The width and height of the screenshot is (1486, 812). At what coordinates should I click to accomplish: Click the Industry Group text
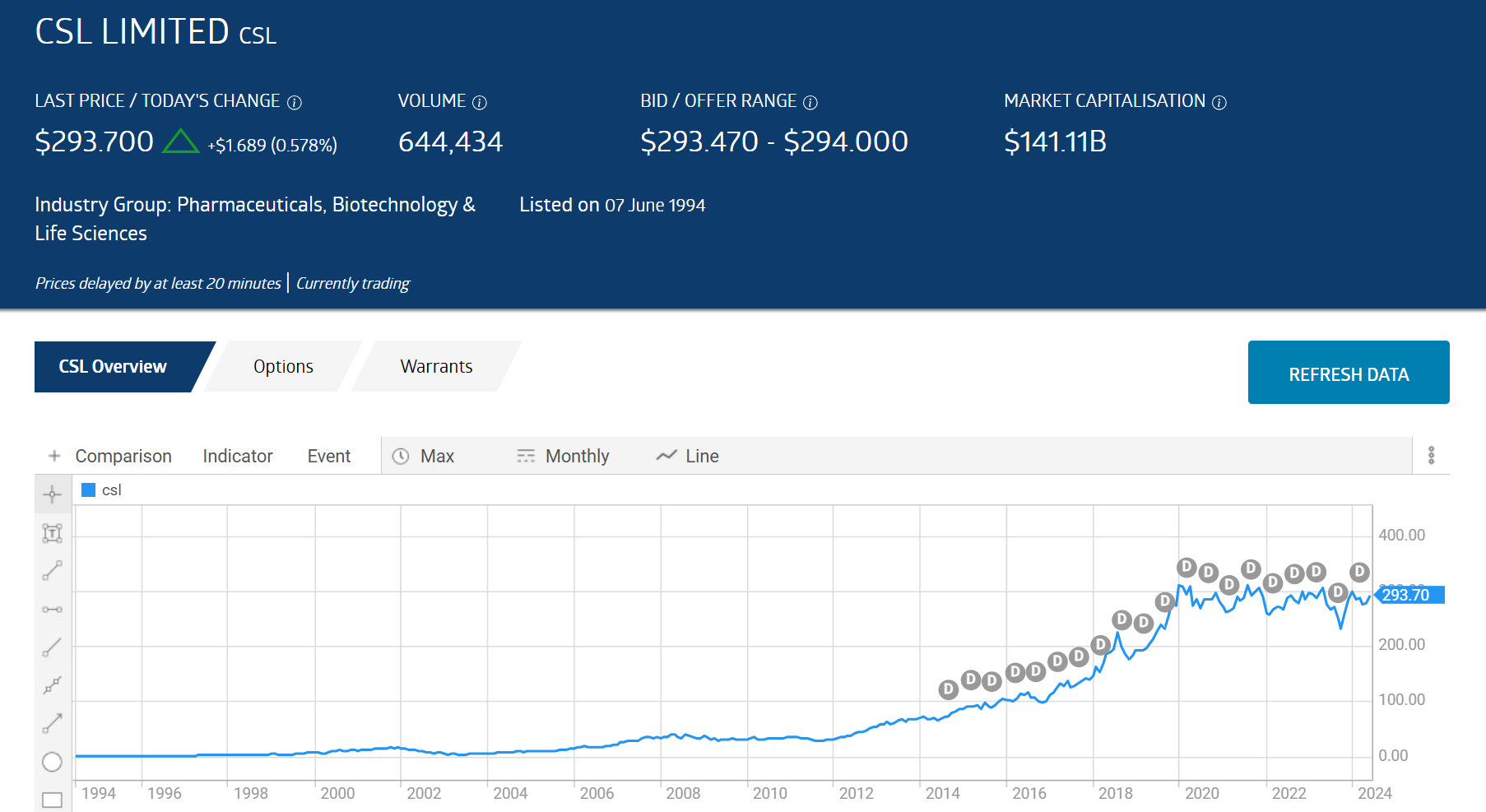click(x=255, y=219)
